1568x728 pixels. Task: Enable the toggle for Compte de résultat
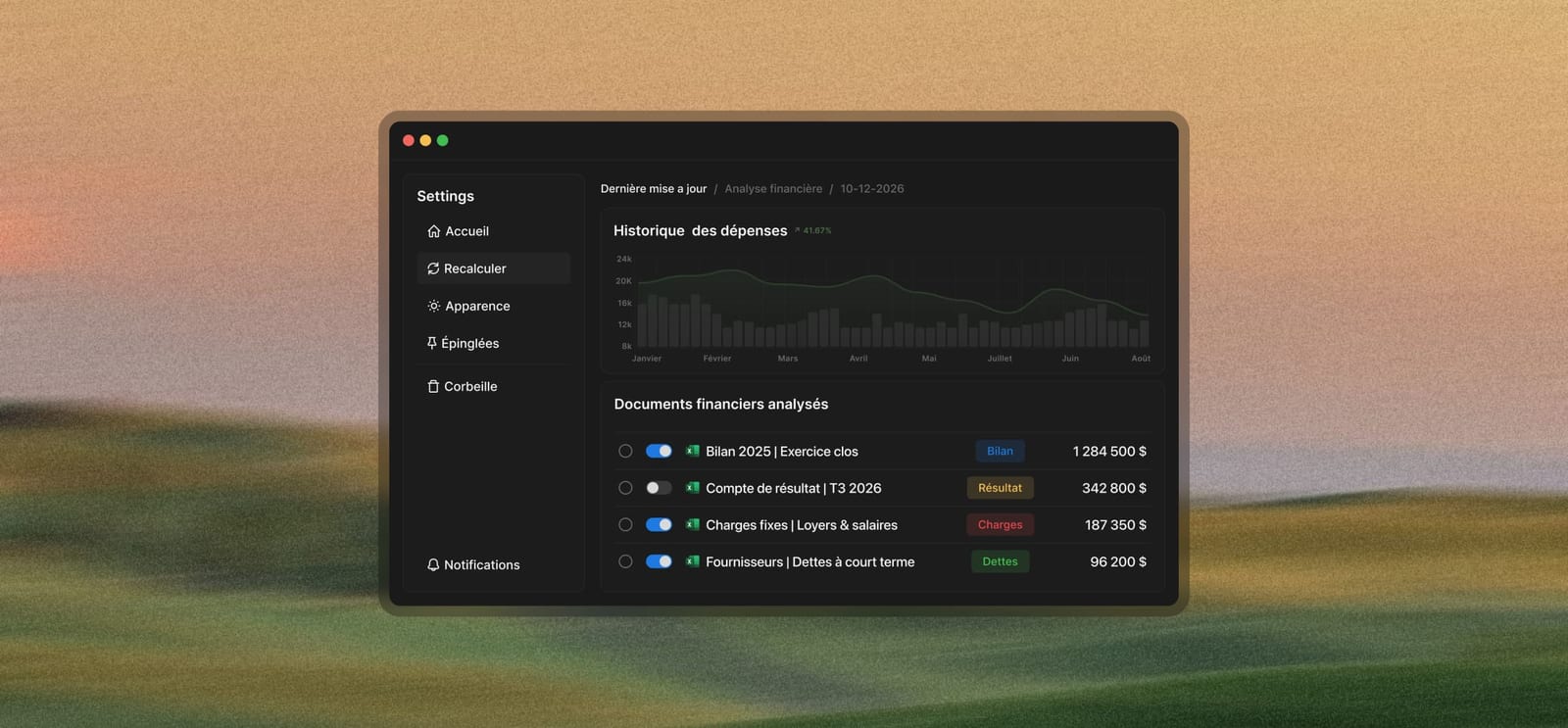[x=659, y=488]
